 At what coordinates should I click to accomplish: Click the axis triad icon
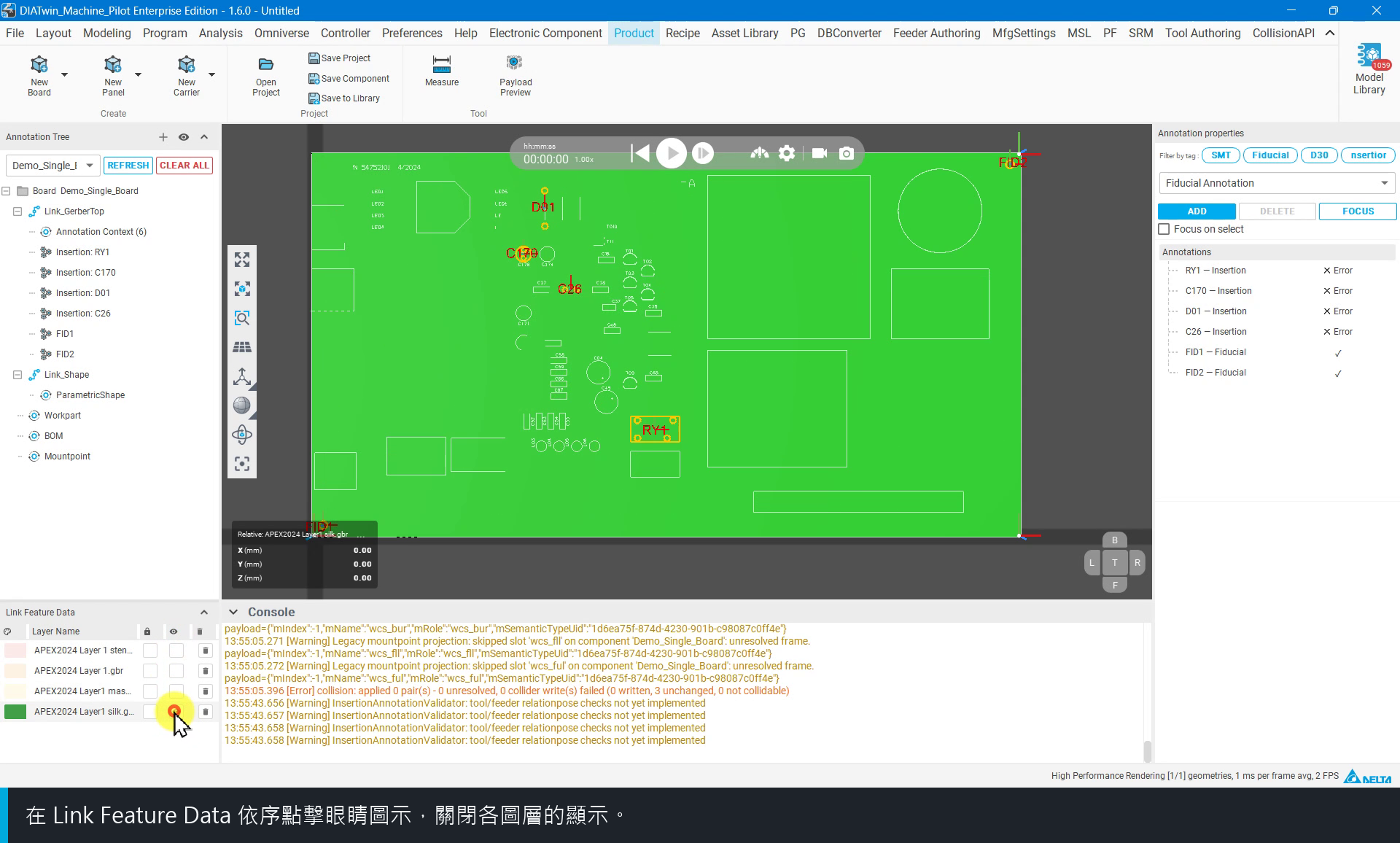pyautogui.click(x=242, y=376)
